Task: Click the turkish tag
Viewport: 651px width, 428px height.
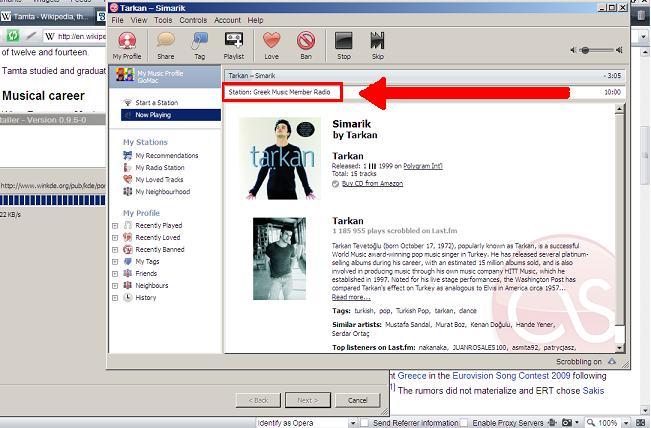Action: point(364,311)
